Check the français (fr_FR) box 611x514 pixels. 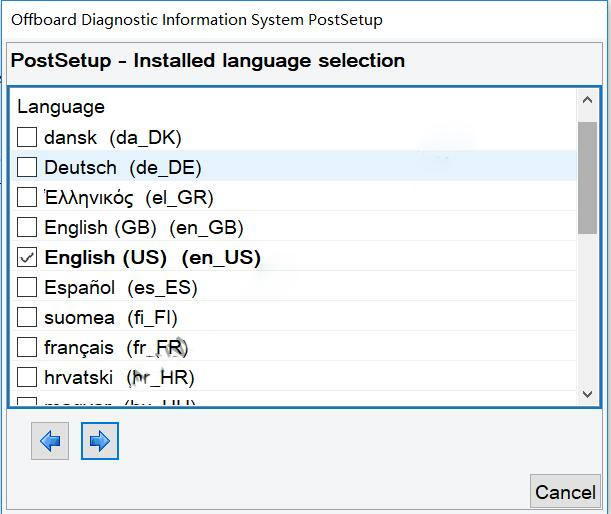click(28, 347)
